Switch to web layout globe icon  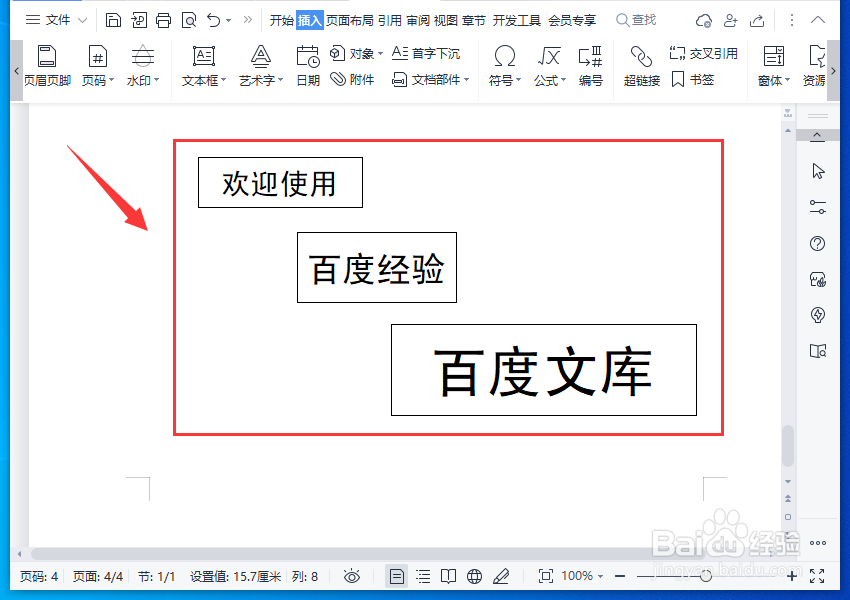click(474, 576)
